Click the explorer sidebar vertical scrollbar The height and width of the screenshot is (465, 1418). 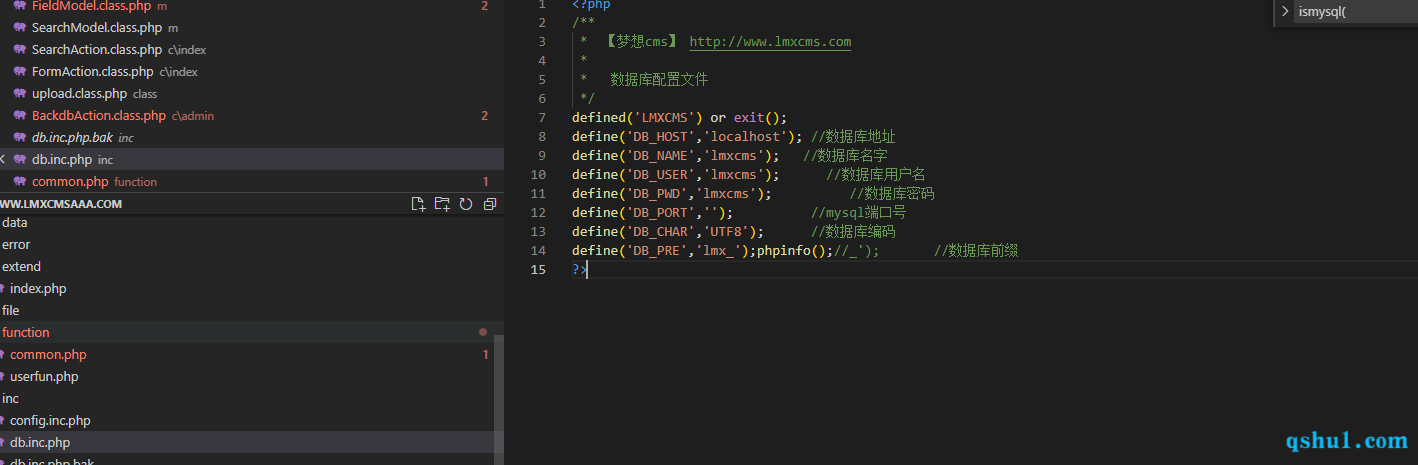pos(500,400)
